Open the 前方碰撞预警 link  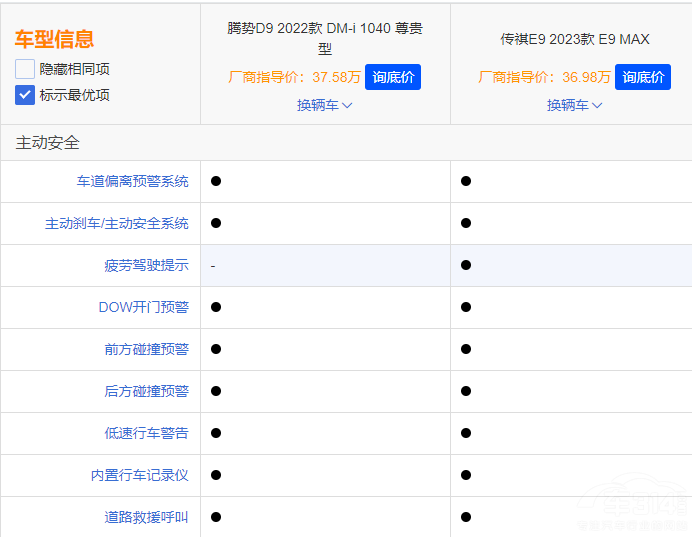pos(146,349)
